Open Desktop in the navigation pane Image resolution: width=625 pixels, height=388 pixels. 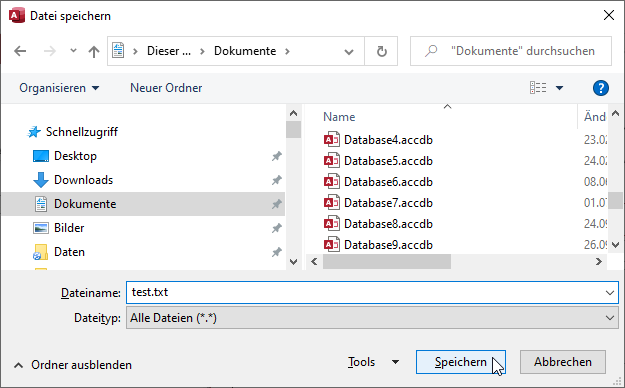coord(75,156)
